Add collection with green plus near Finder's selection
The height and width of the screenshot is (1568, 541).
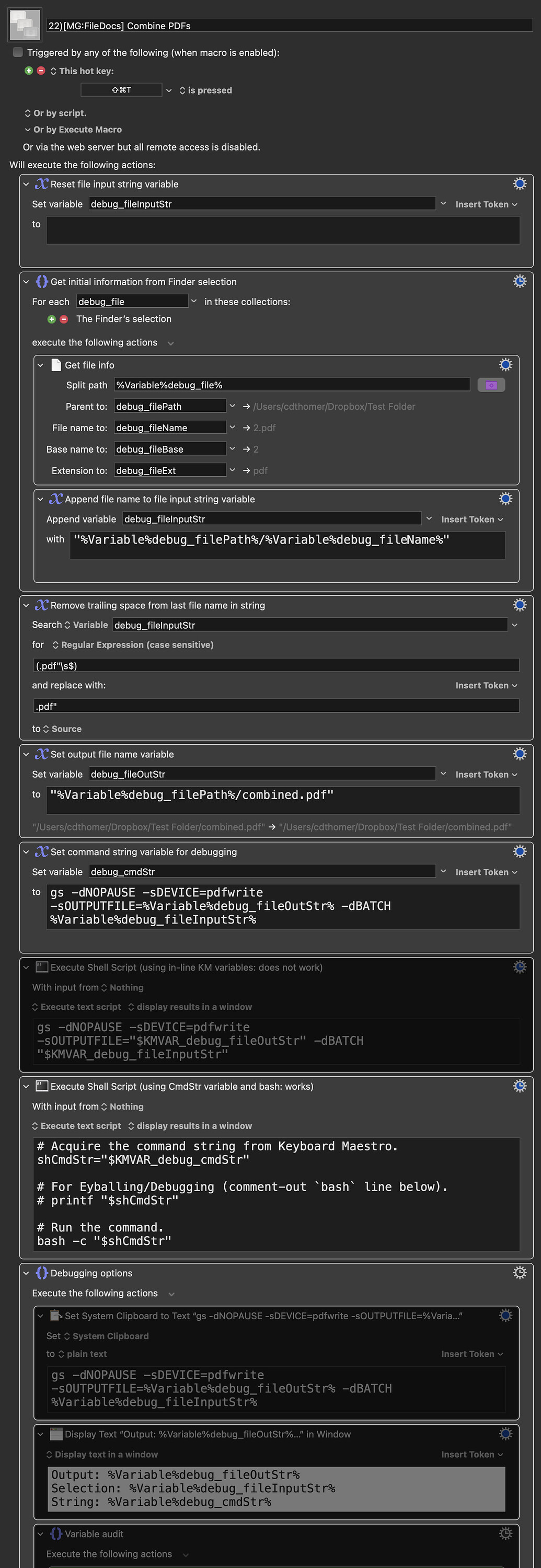coord(52,319)
